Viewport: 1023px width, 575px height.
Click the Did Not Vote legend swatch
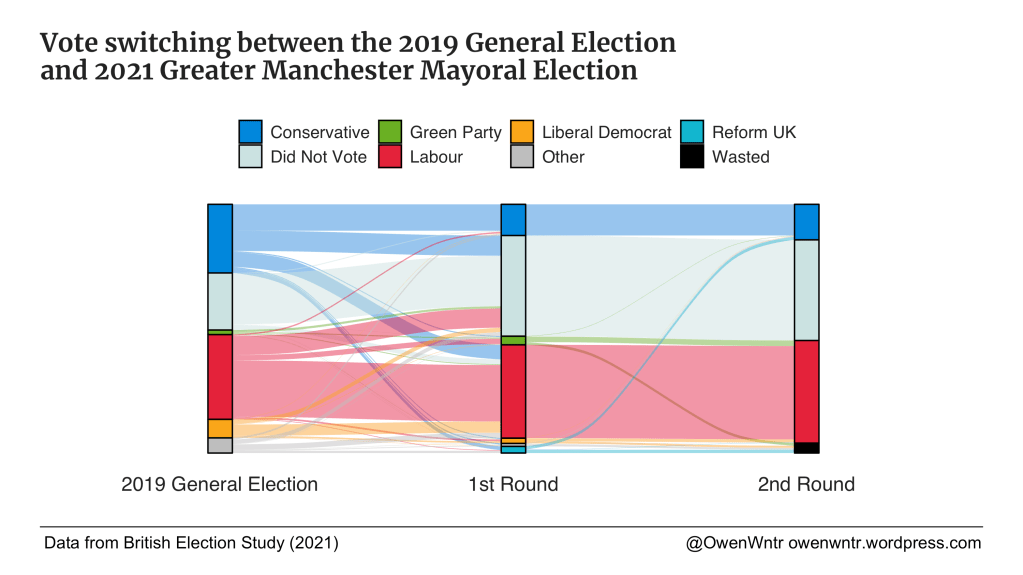point(250,156)
